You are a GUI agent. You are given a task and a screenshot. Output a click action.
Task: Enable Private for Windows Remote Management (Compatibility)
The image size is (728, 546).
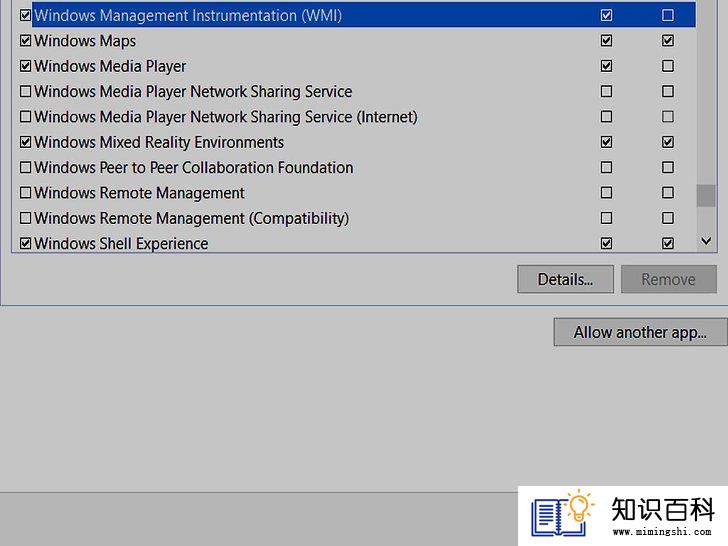pos(606,218)
